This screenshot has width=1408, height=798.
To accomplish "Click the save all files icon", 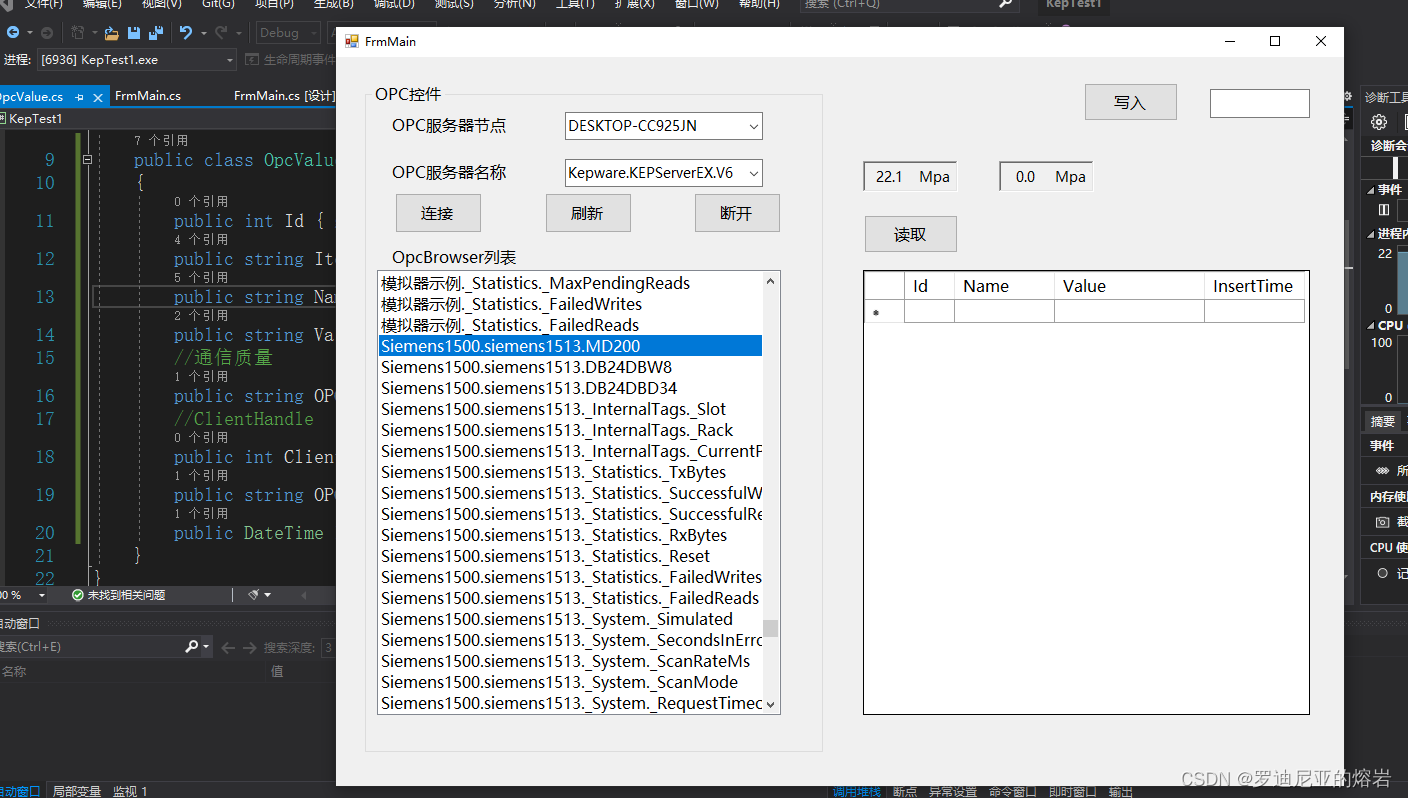I will 155,33.
